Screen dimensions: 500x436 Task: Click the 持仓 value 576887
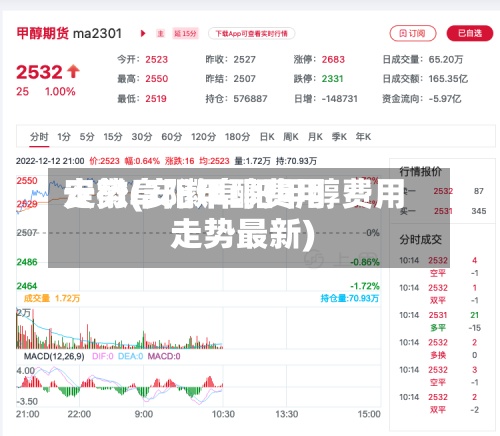(x=250, y=99)
